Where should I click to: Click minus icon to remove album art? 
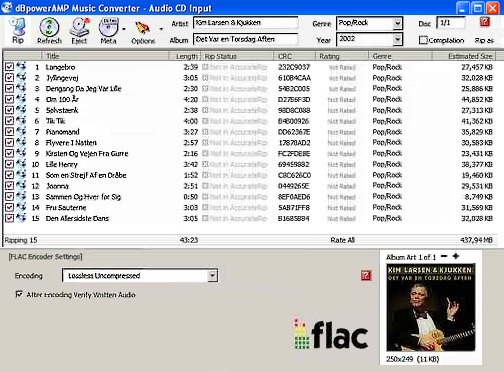444,256
